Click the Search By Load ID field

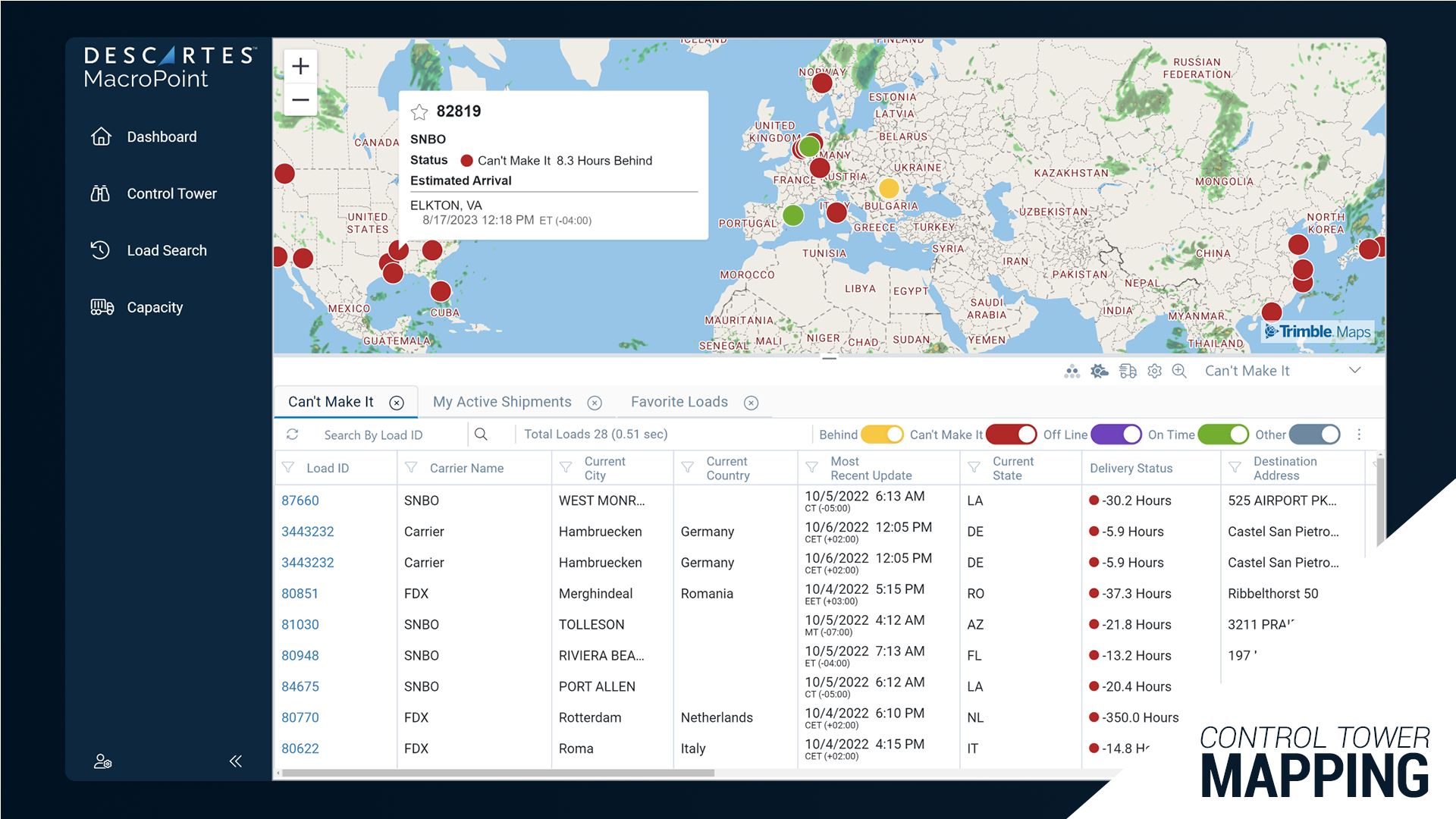pyautogui.click(x=391, y=435)
